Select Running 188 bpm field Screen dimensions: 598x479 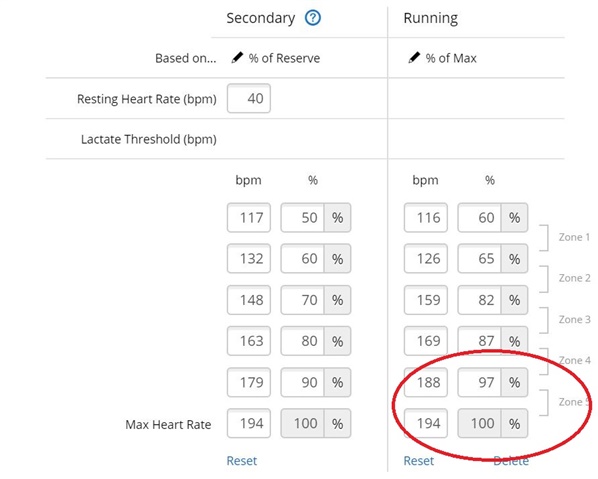point(426,382)
